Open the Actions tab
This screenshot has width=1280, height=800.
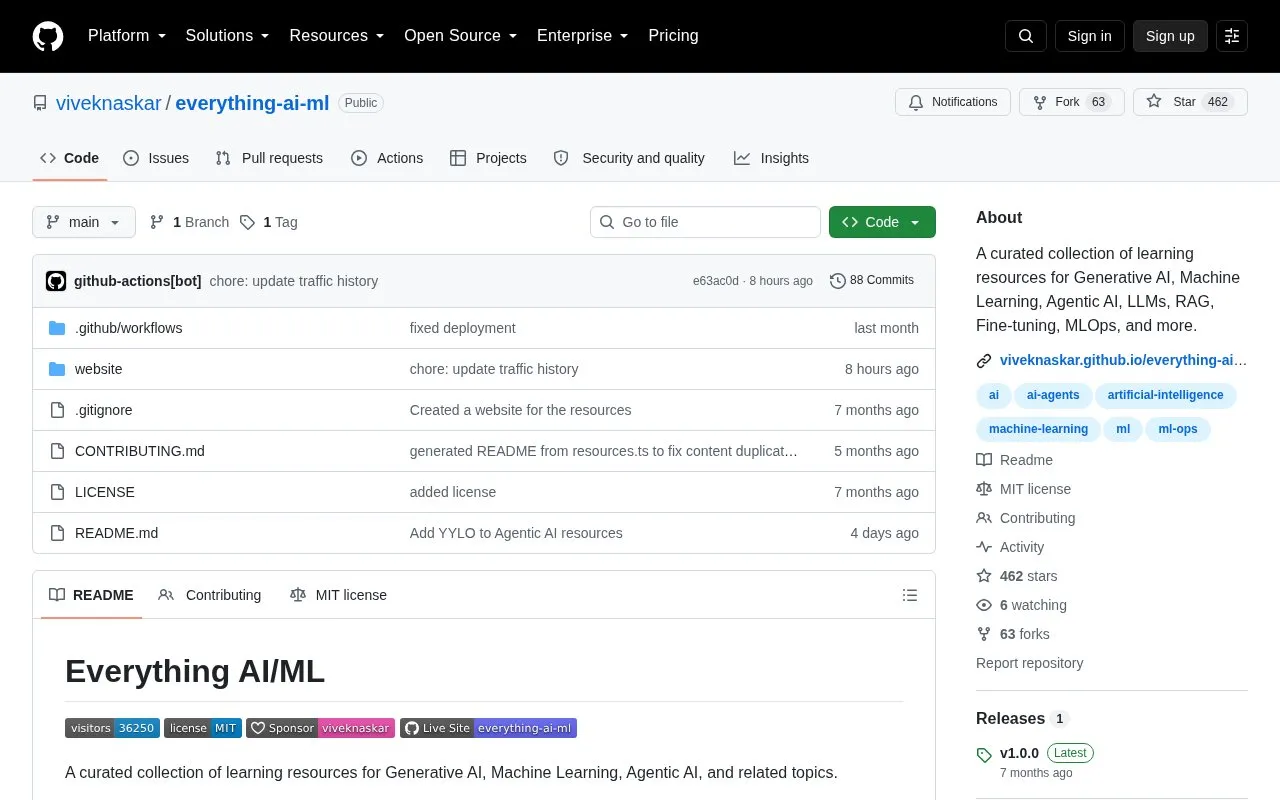click(x=387, y=158)
